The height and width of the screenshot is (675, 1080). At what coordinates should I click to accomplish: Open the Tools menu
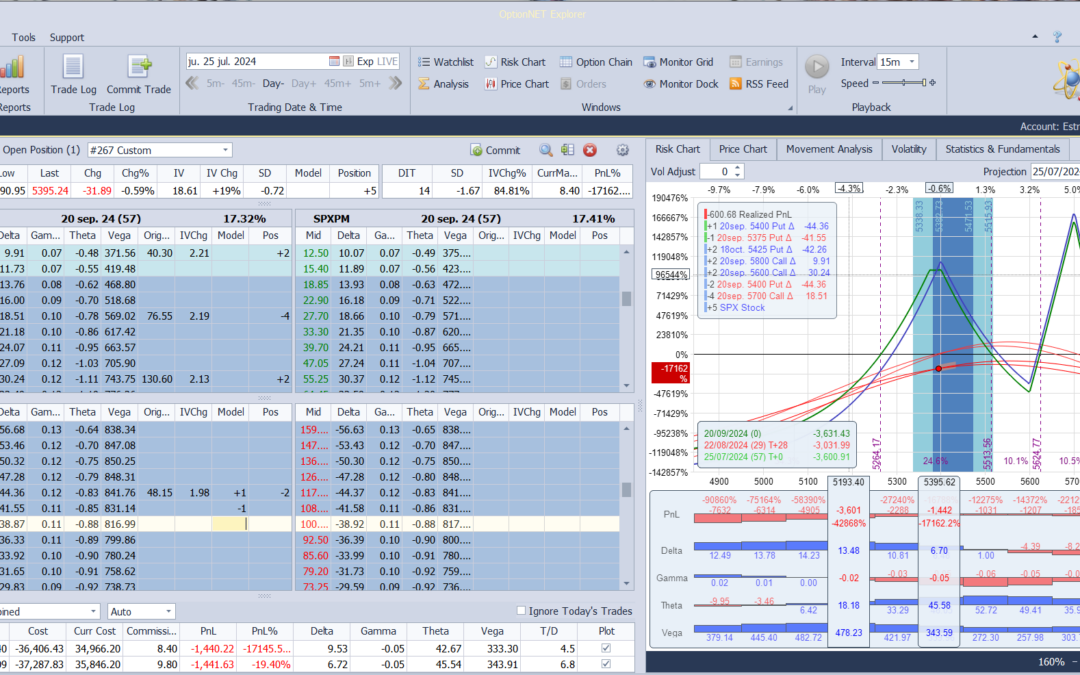tap(23, 37)
